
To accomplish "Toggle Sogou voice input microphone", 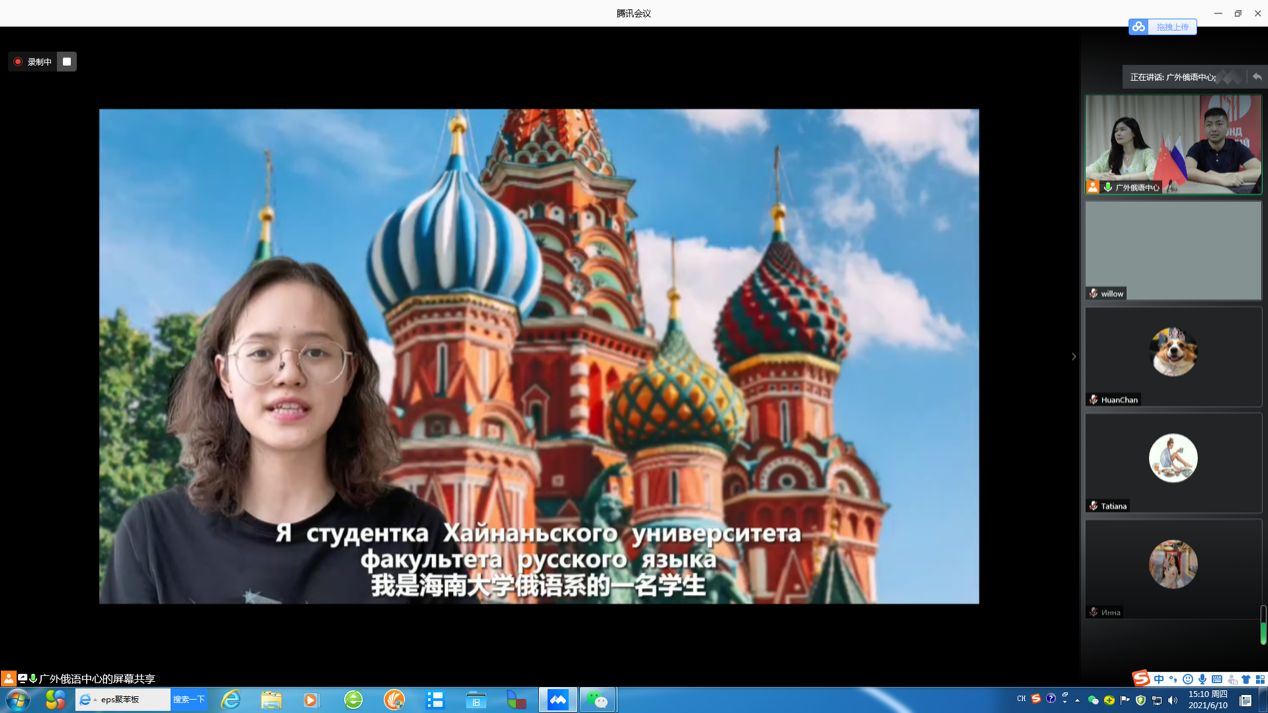I will click(1202, 680).
